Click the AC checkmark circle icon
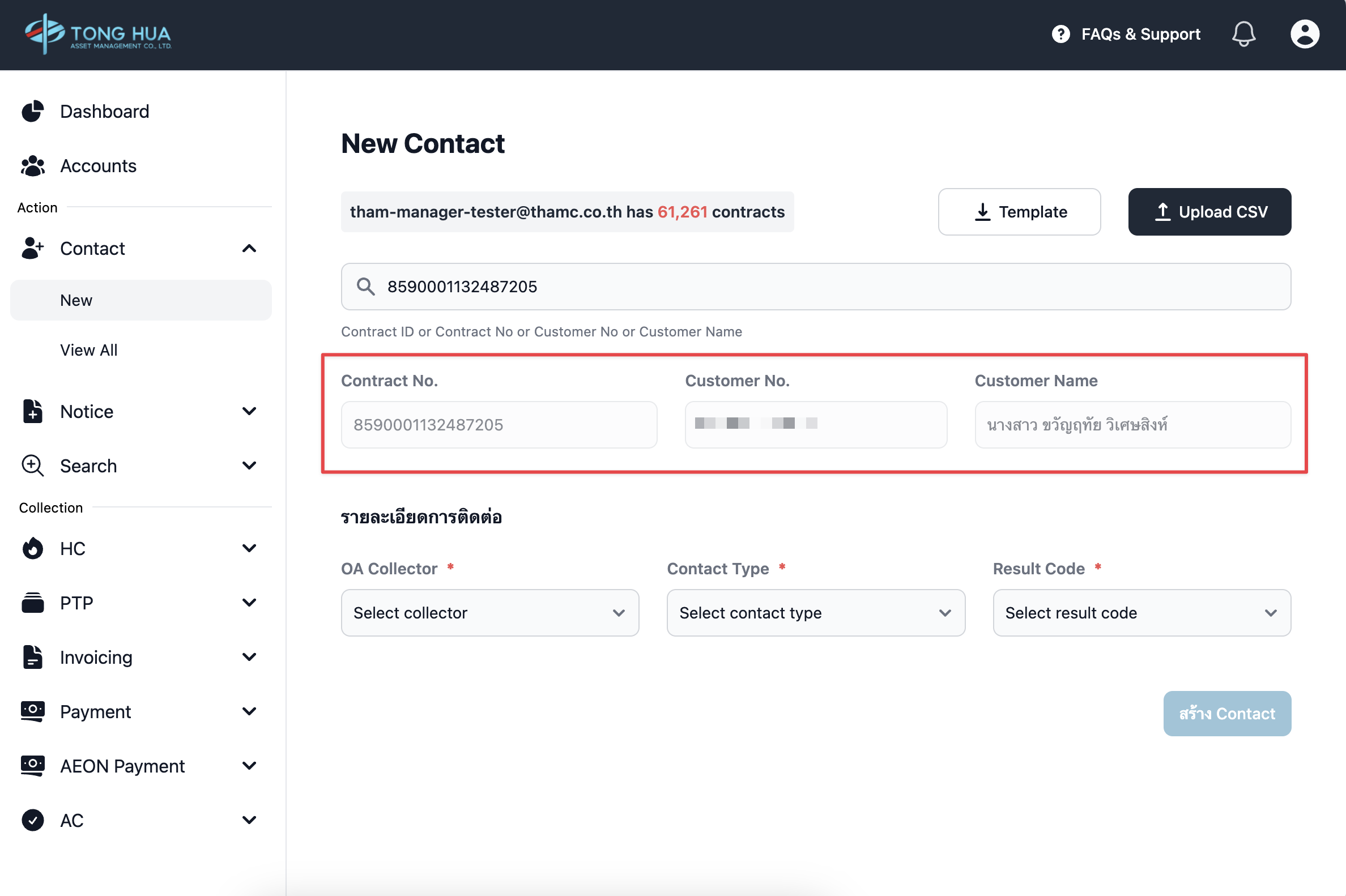This screenshot has width=1346, height=896. [33, 820]
